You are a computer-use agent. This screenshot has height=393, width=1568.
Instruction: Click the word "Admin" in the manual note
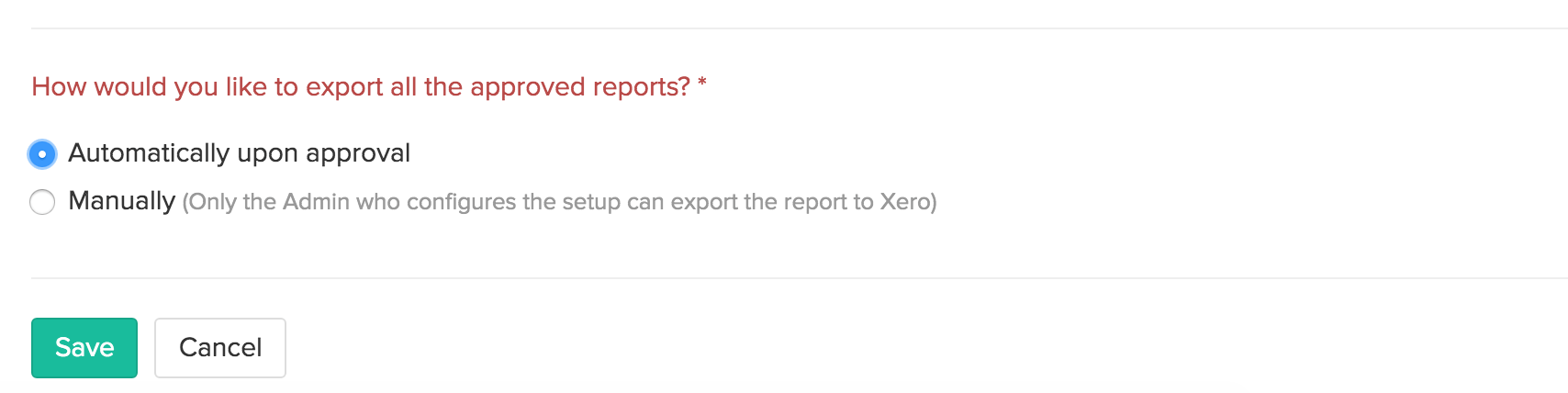tap(316, 202)
